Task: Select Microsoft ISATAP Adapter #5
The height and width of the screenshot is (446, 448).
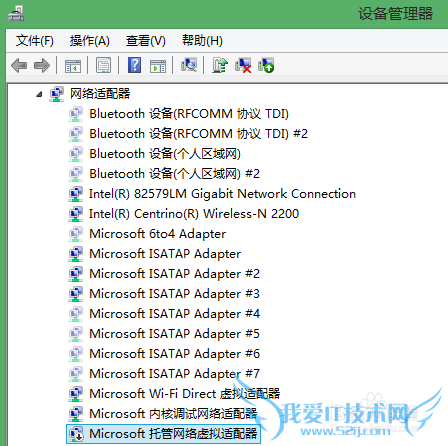Action: point(174,334)
